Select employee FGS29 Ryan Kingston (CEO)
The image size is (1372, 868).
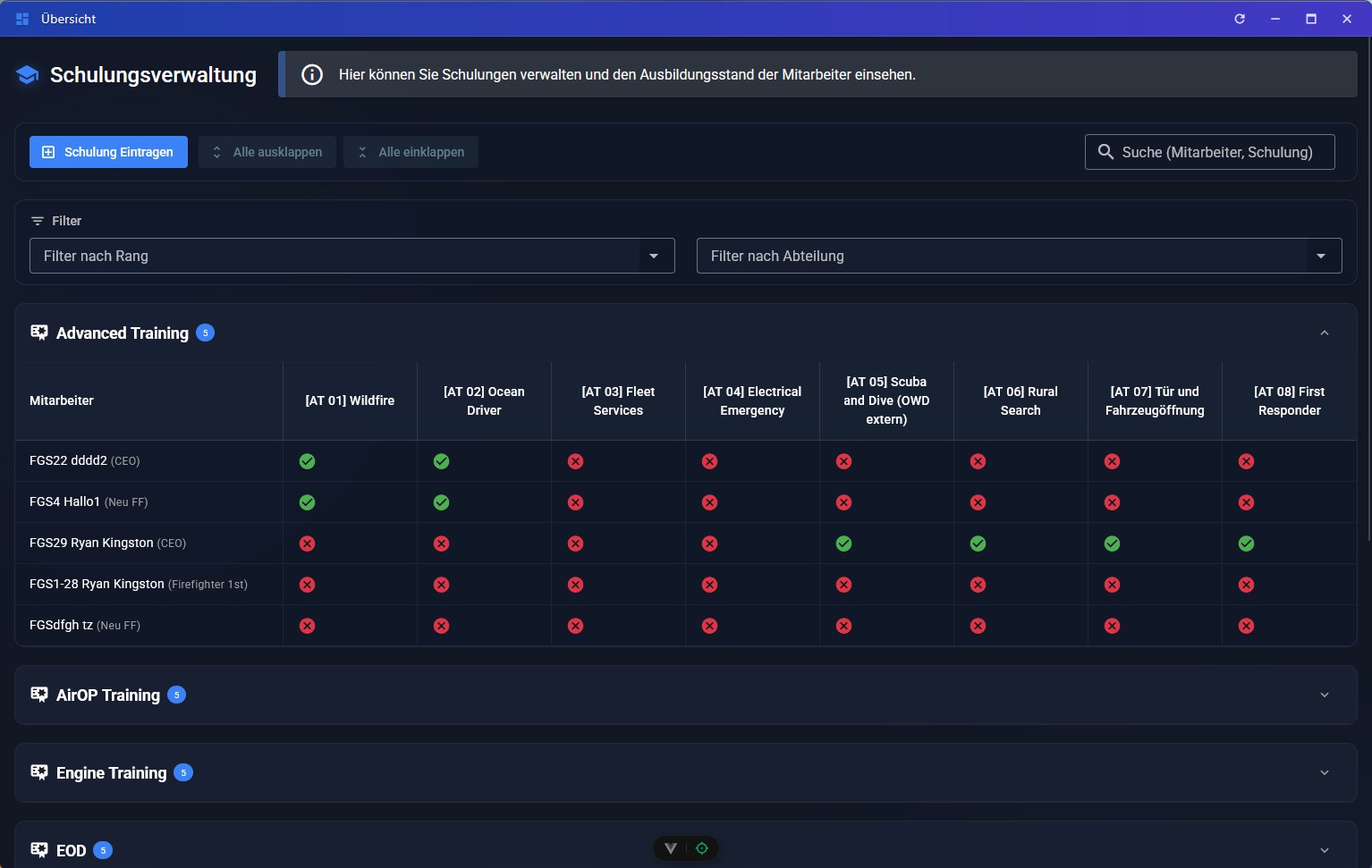tap(107, 544)
